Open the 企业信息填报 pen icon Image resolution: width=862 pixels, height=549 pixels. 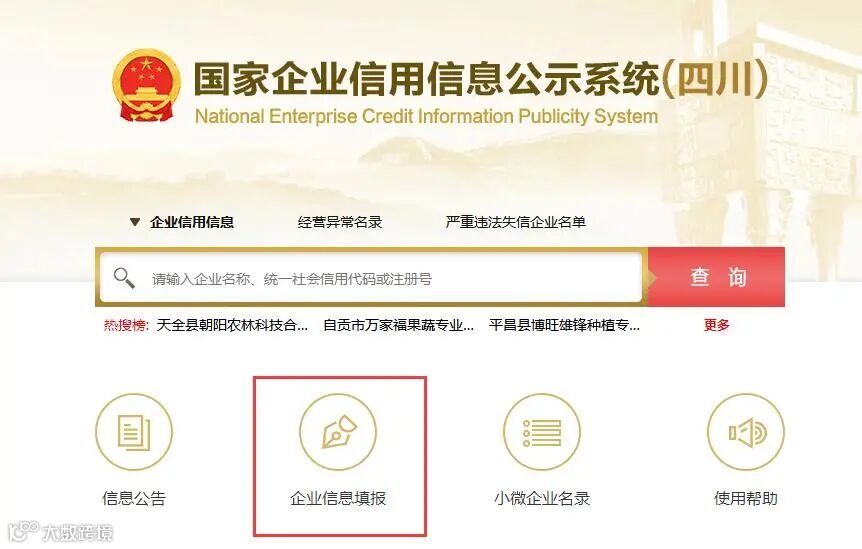click(x=338, y=432)
